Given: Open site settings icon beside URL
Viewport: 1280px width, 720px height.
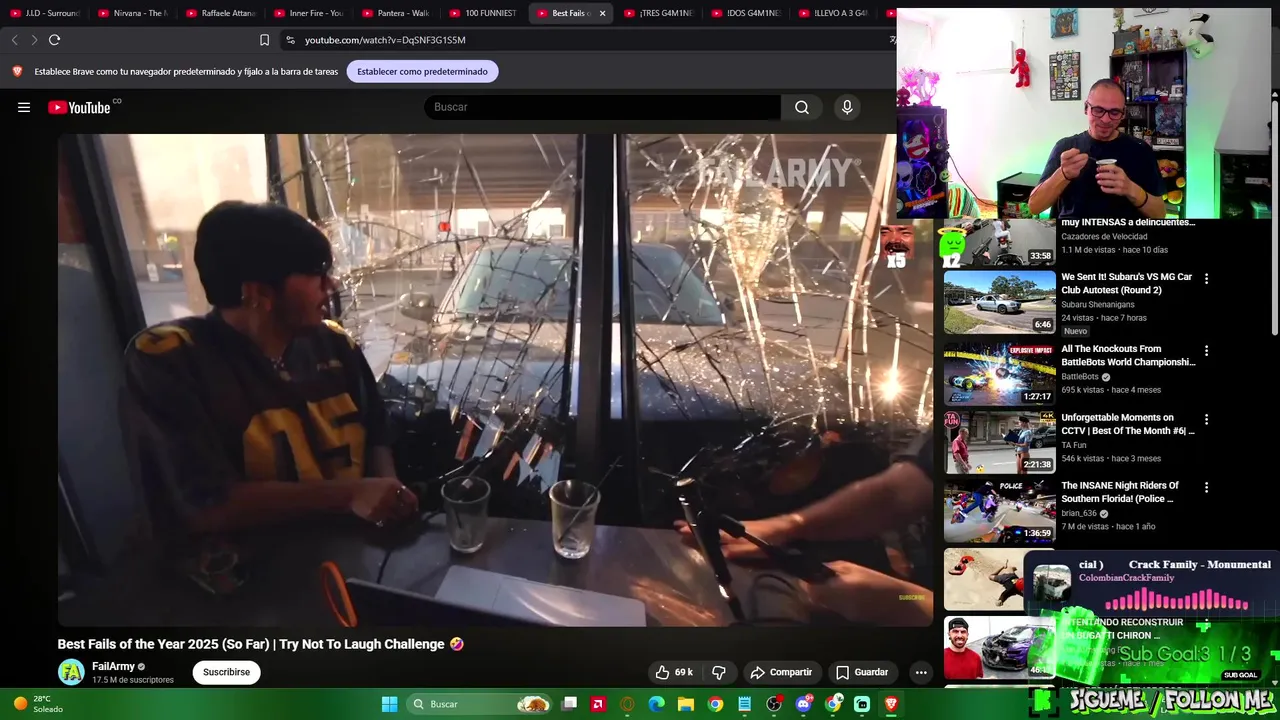Looking at the screenshot, I should 290,40.
